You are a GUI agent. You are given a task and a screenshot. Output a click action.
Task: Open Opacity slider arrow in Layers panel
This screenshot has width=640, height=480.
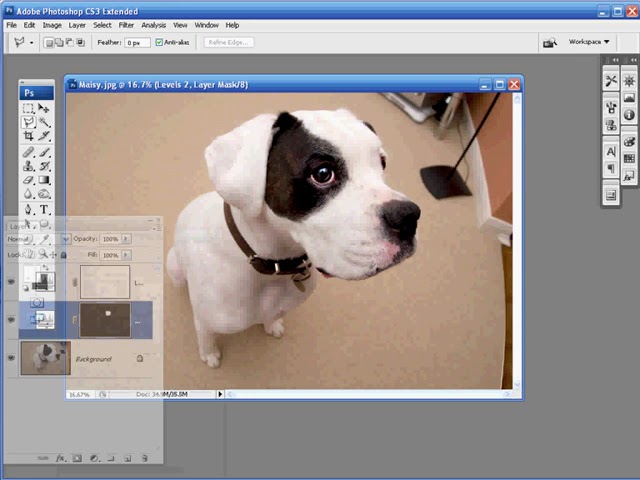click(126, 238)
